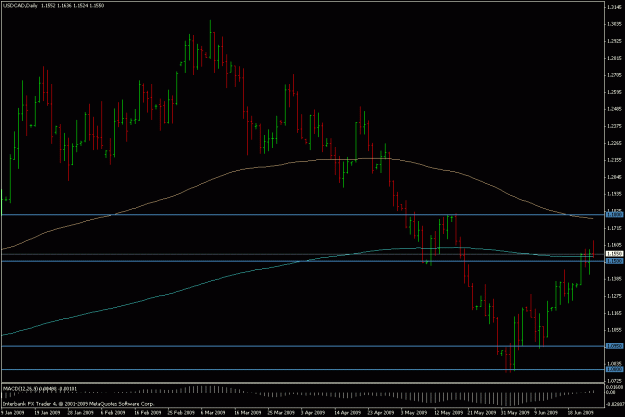Click the 21 May 2009 date label
The width and height of the screenshot is (625, 417).
(482, 413)
